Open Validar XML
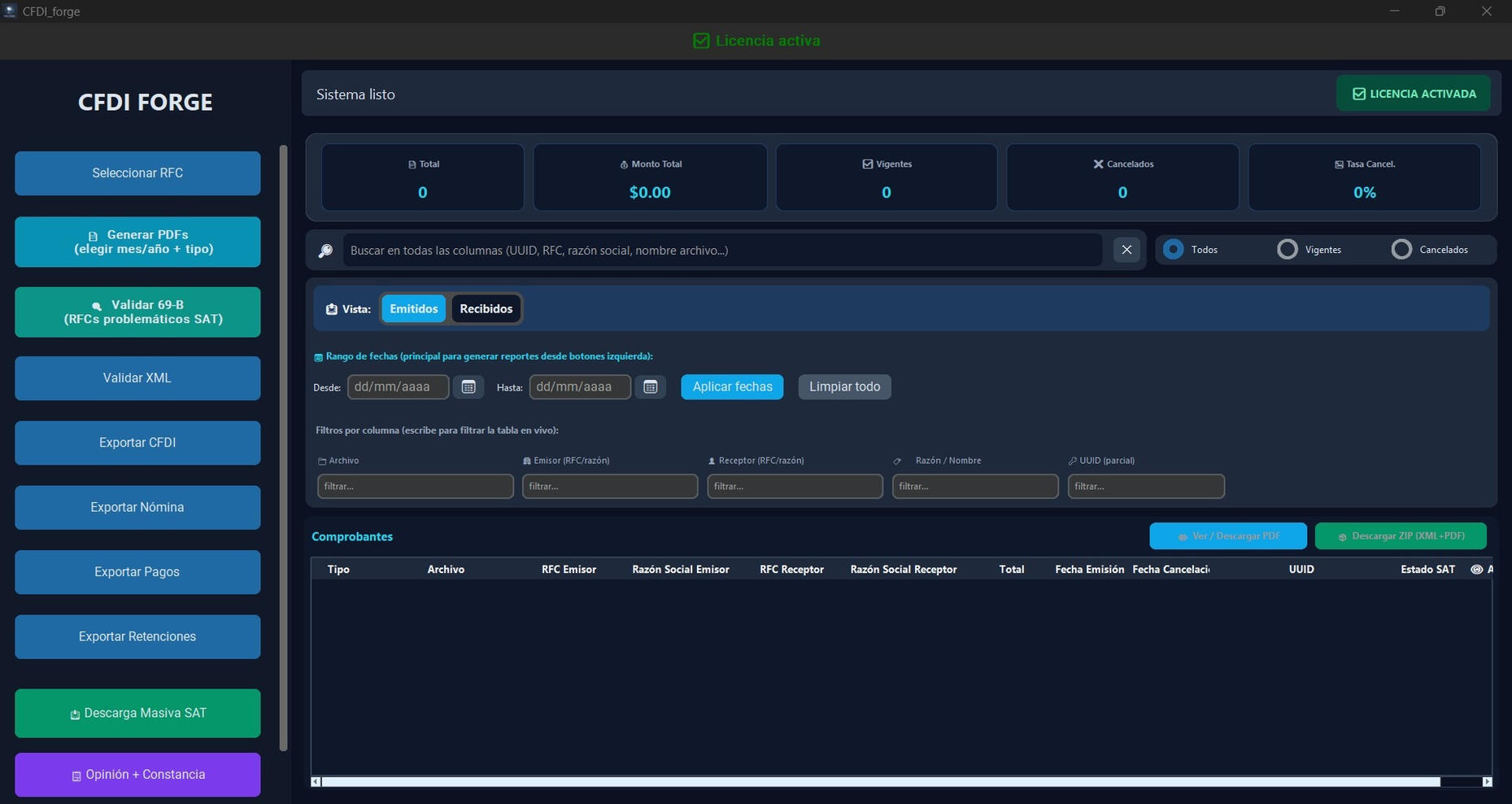This screenshot has width=1512, height=804. (137, 378)
